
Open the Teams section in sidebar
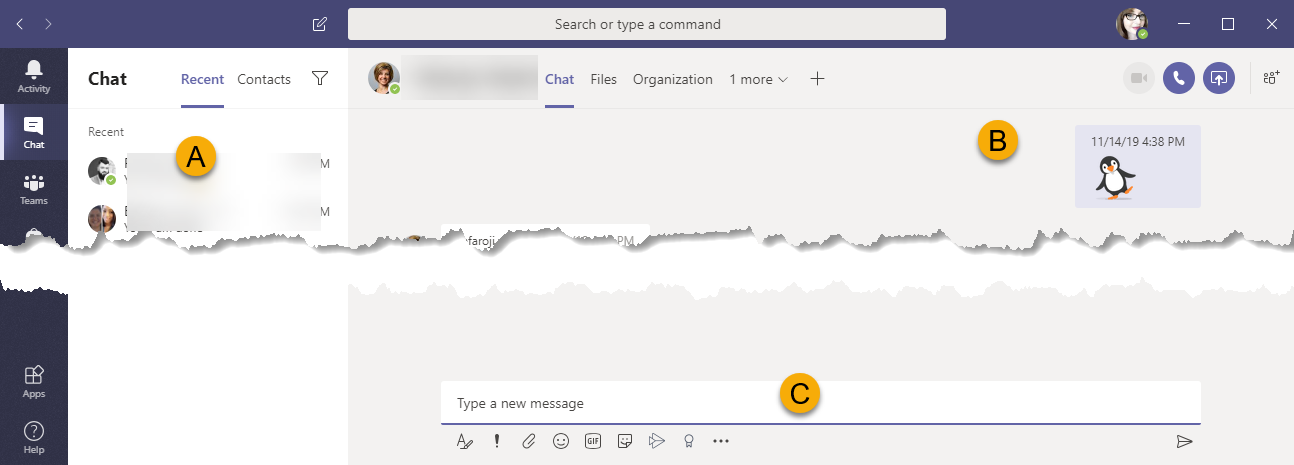point(34,188)
